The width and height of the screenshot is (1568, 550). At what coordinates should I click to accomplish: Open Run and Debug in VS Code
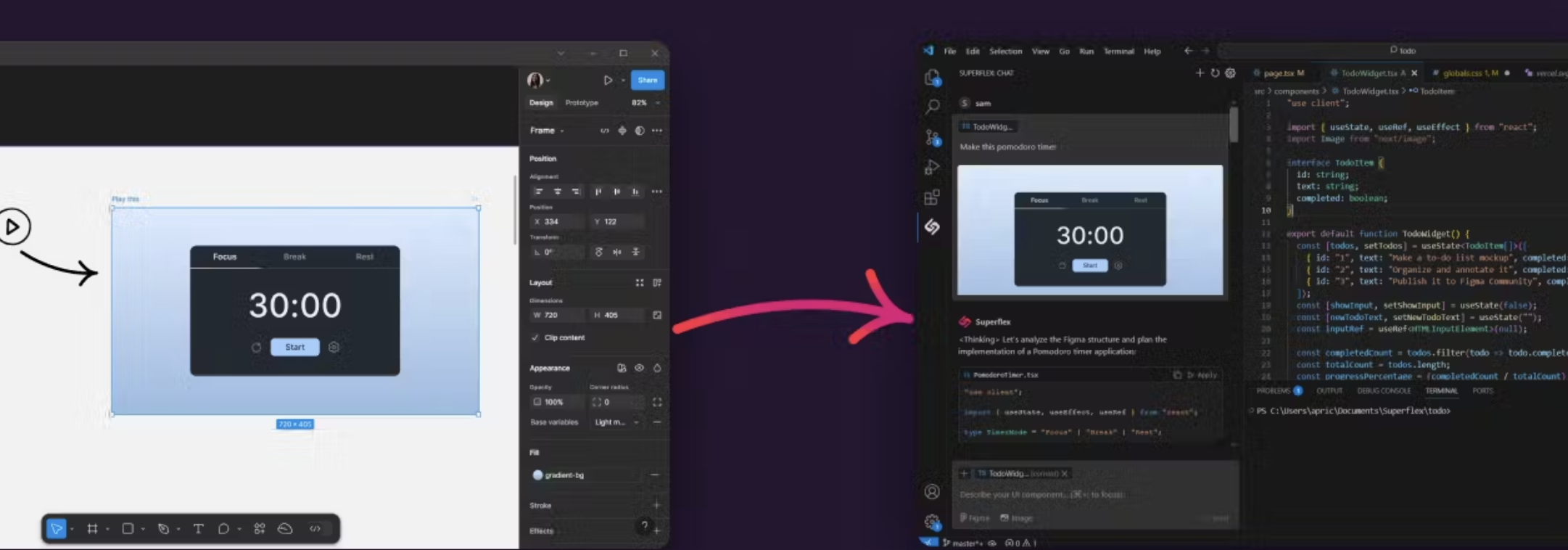933,167
